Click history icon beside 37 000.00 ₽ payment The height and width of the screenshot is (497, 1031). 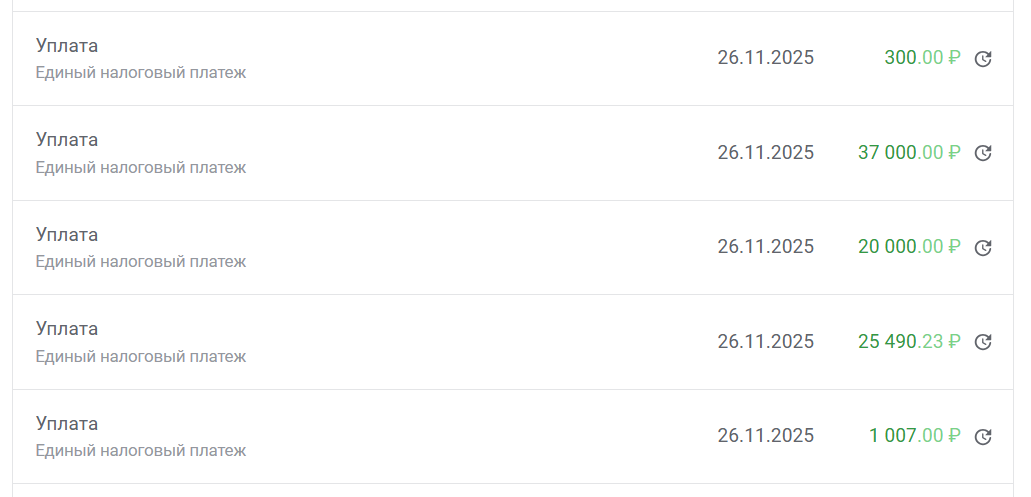point(983,153)
